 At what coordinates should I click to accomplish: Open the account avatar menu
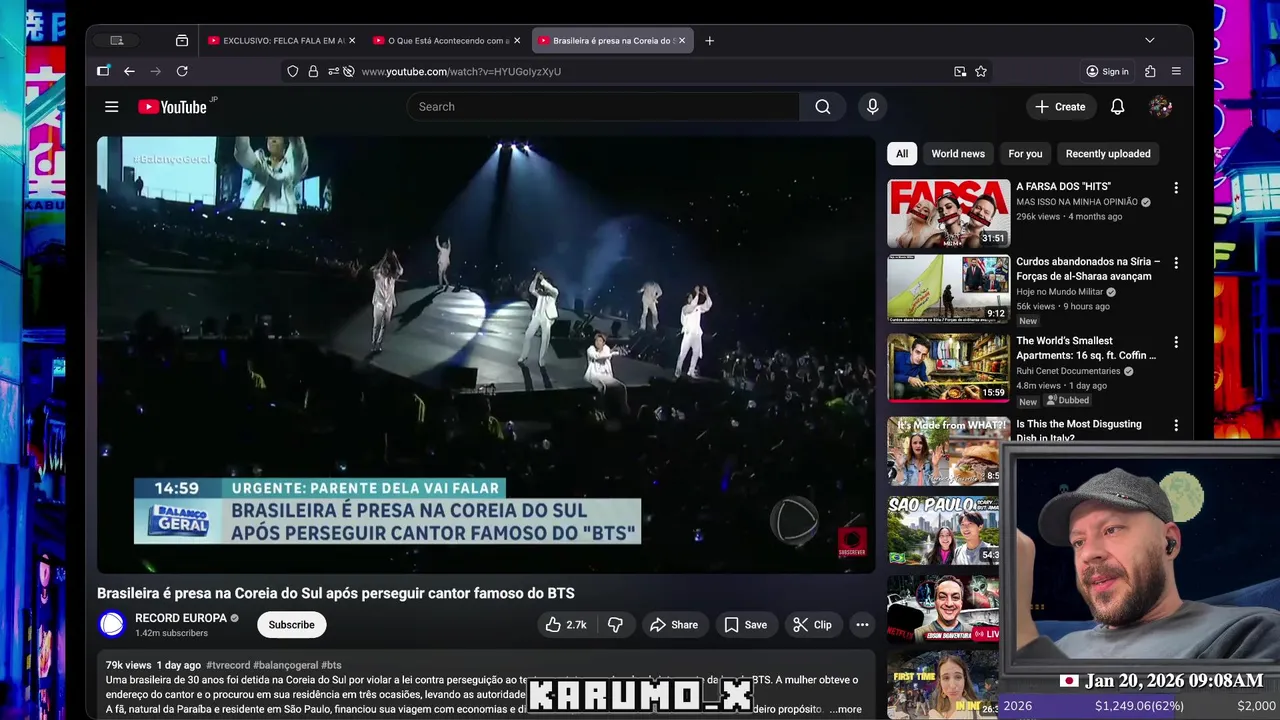click(1160, 107)
